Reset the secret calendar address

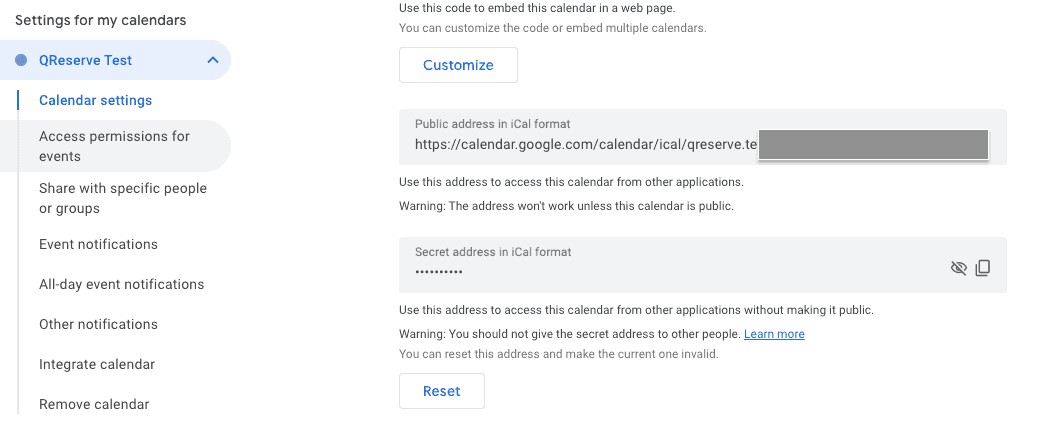coord(441,391)
